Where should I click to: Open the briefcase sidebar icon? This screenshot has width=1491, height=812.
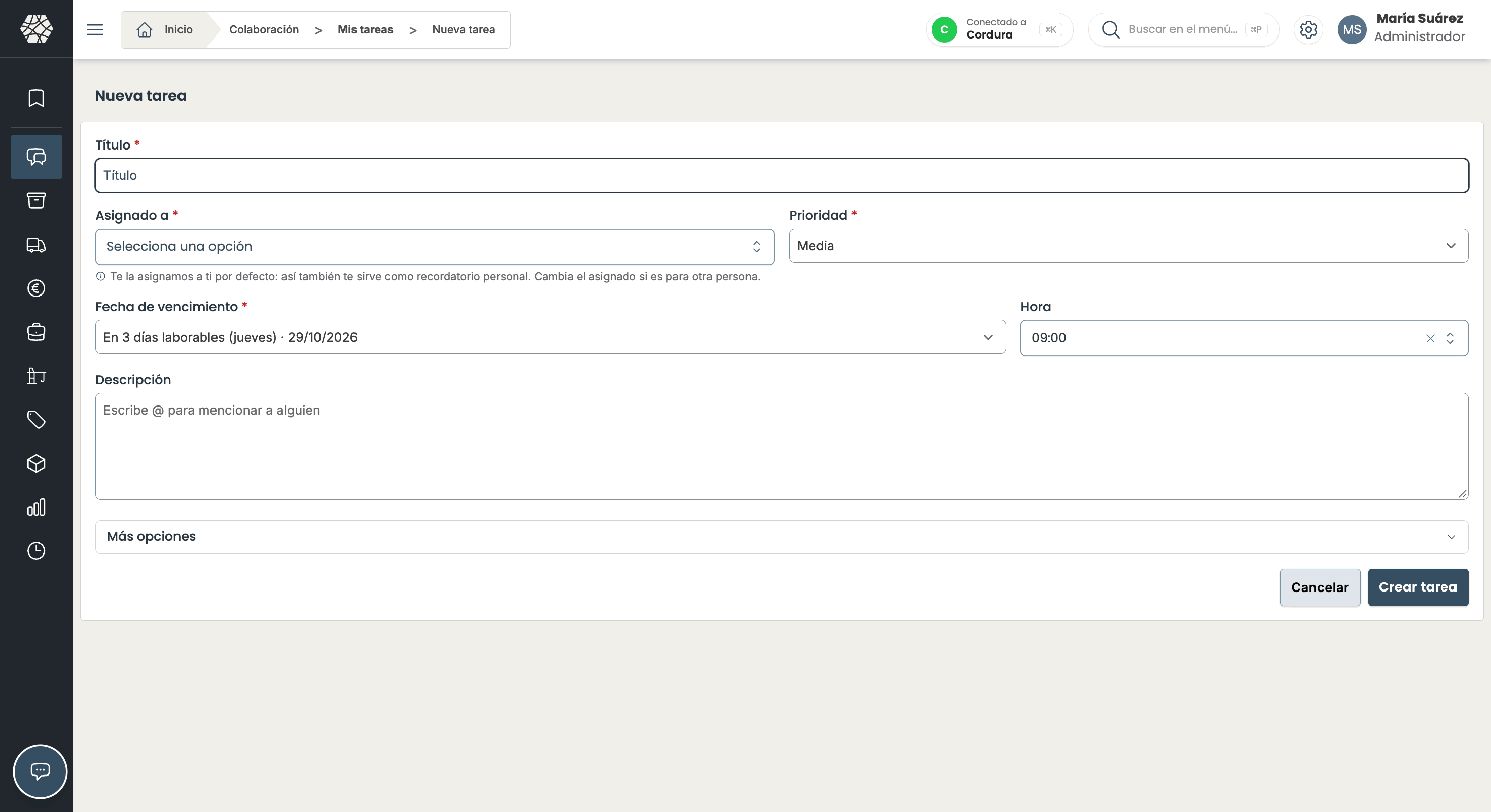36,332
